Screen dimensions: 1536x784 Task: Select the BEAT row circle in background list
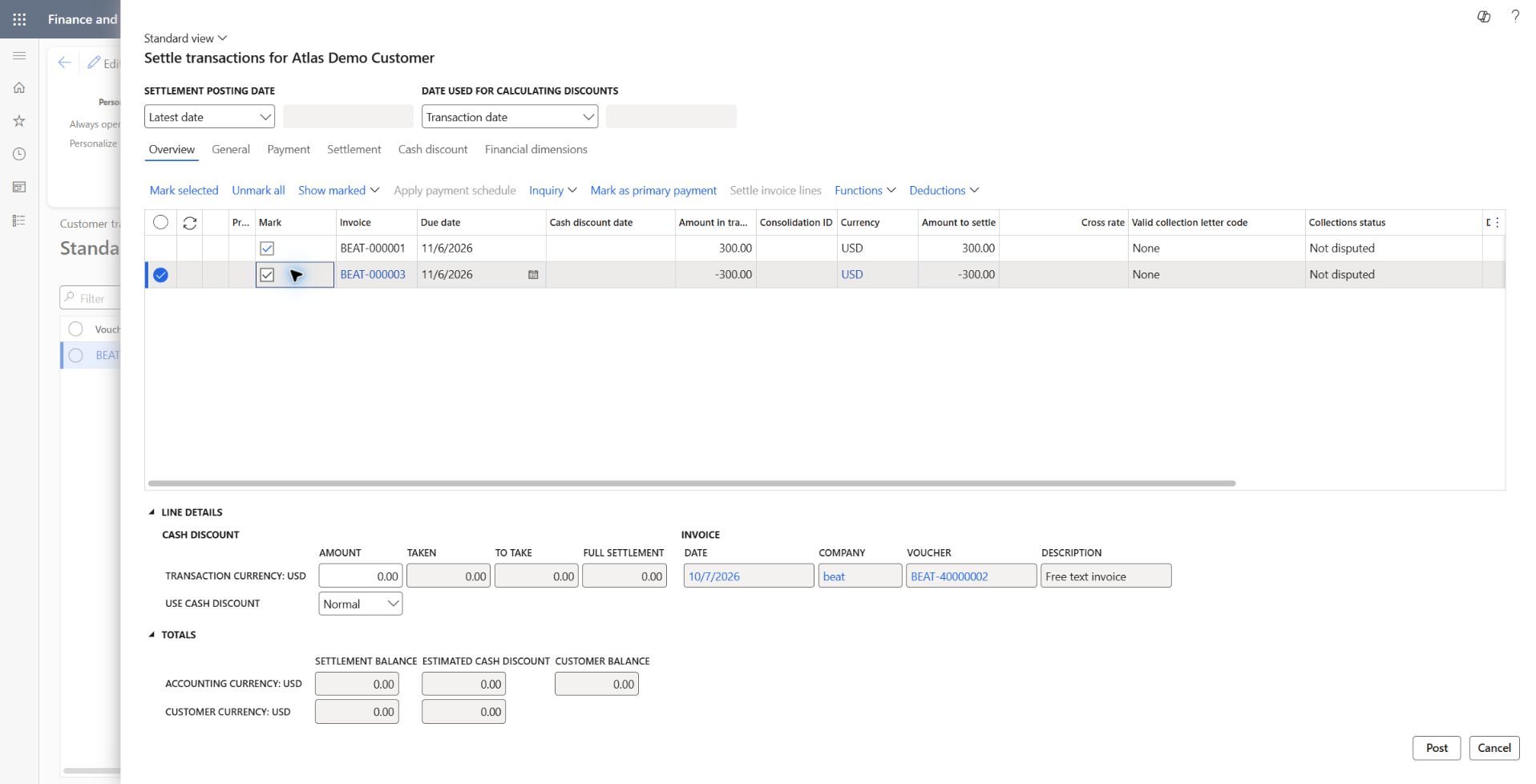point(75,355)
